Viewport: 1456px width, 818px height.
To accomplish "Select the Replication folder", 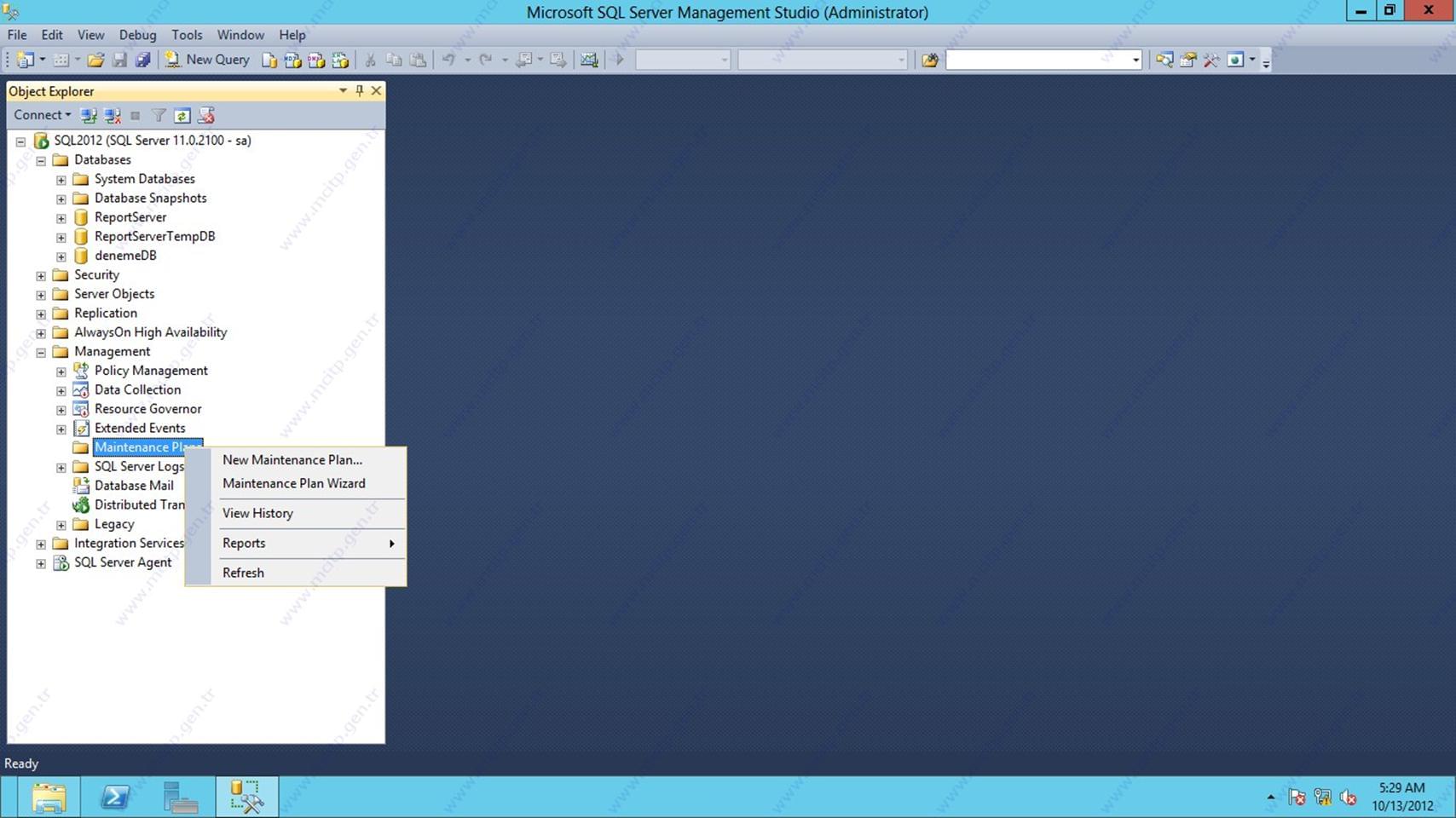I will [106, 313].
